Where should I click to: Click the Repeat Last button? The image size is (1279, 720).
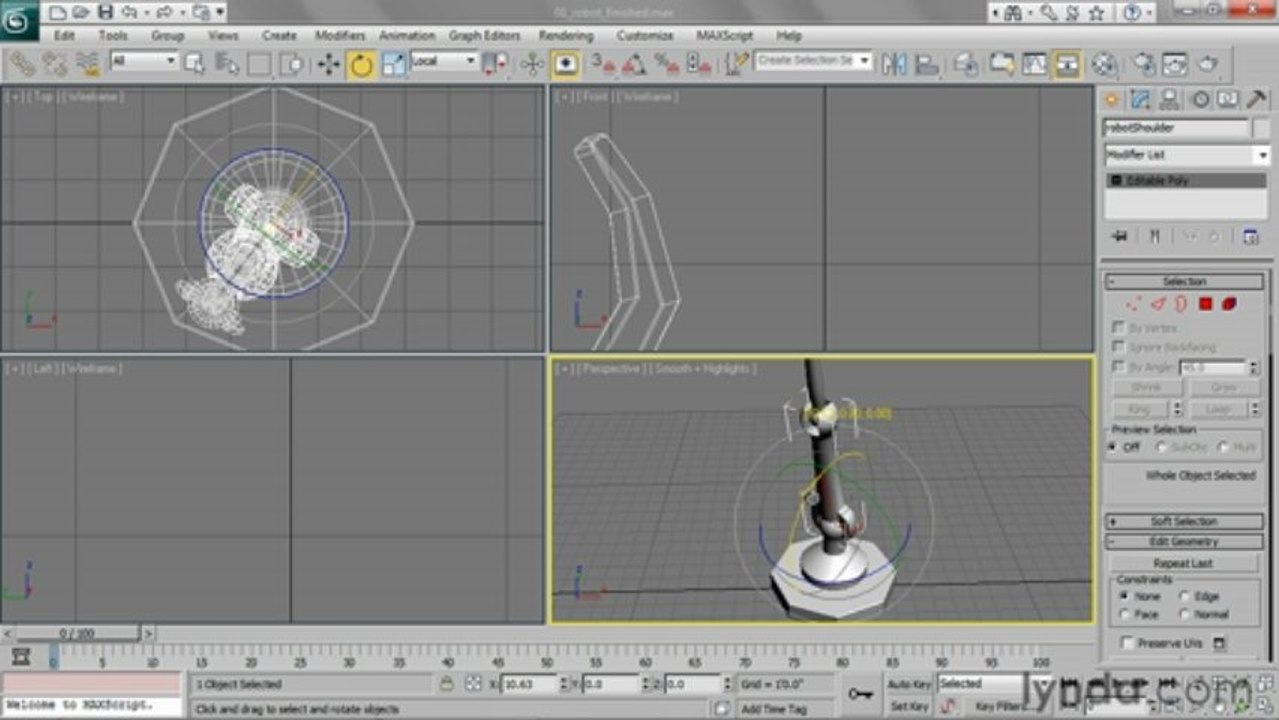[x=1184, y=564]
